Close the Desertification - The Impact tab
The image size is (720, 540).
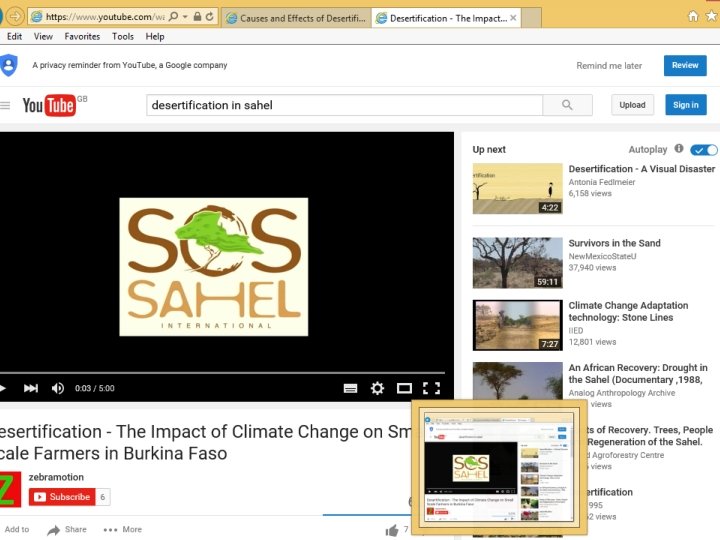pos(513,18)
